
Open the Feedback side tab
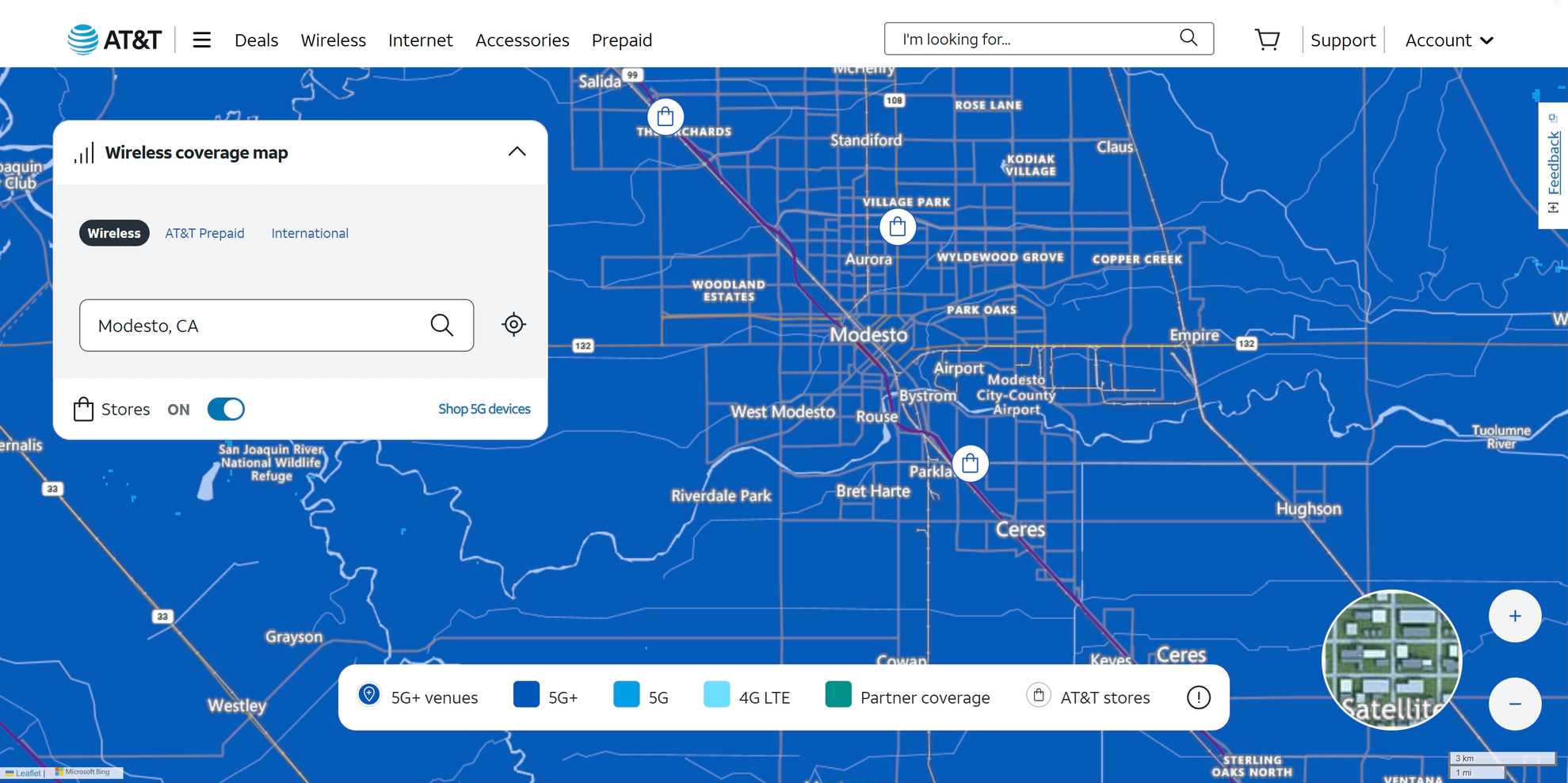[x=1553, y=165]
